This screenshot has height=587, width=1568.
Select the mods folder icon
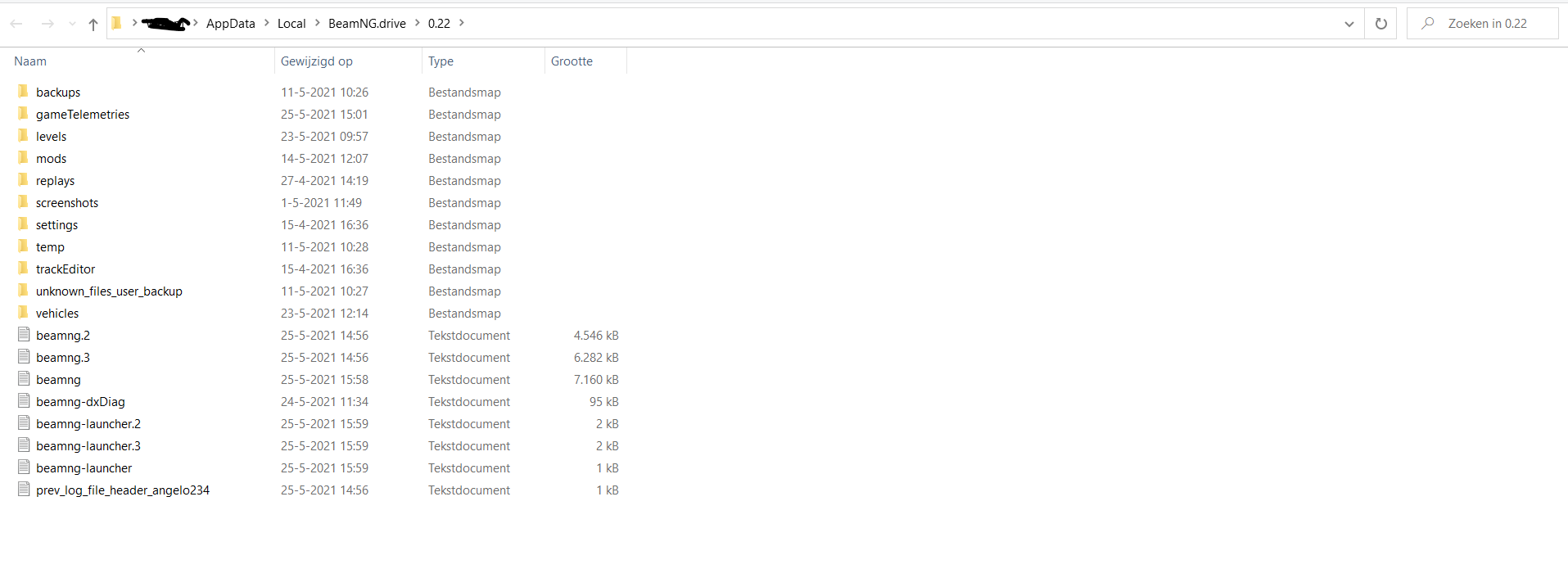coord(23,157)
